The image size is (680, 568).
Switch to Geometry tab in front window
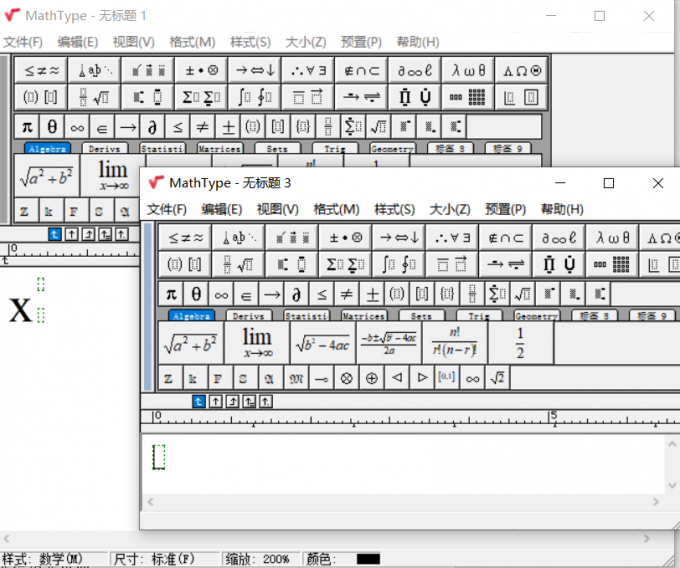point(536,316)
